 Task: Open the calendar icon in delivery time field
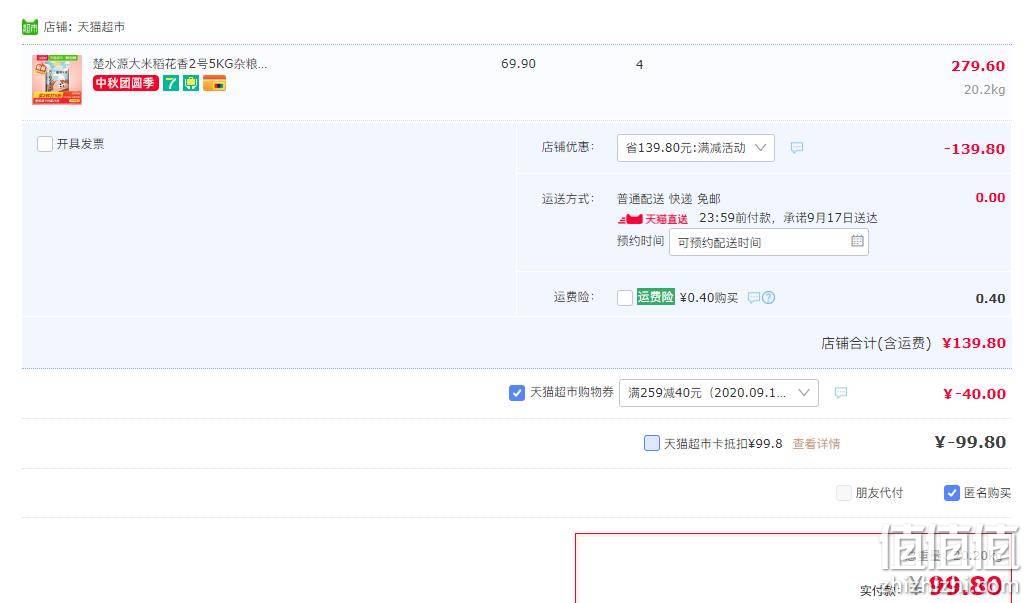pyautogui.click(x=857, y=241)
